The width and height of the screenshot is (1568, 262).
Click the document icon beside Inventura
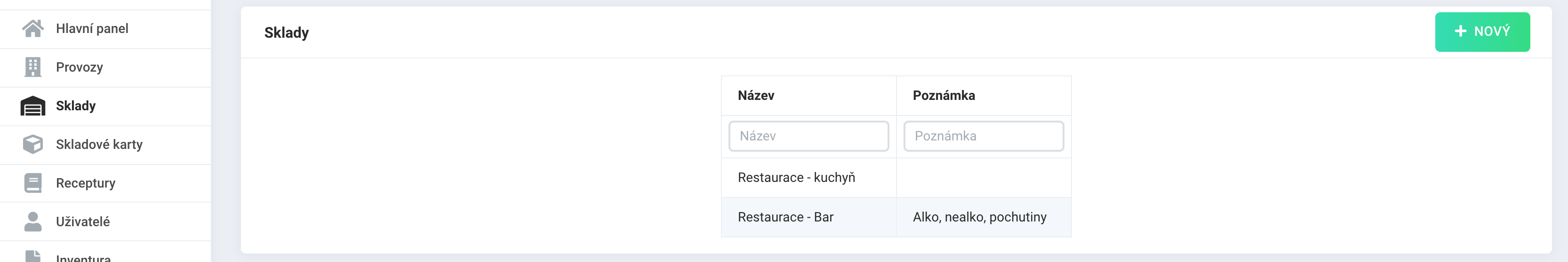[33, 256]
